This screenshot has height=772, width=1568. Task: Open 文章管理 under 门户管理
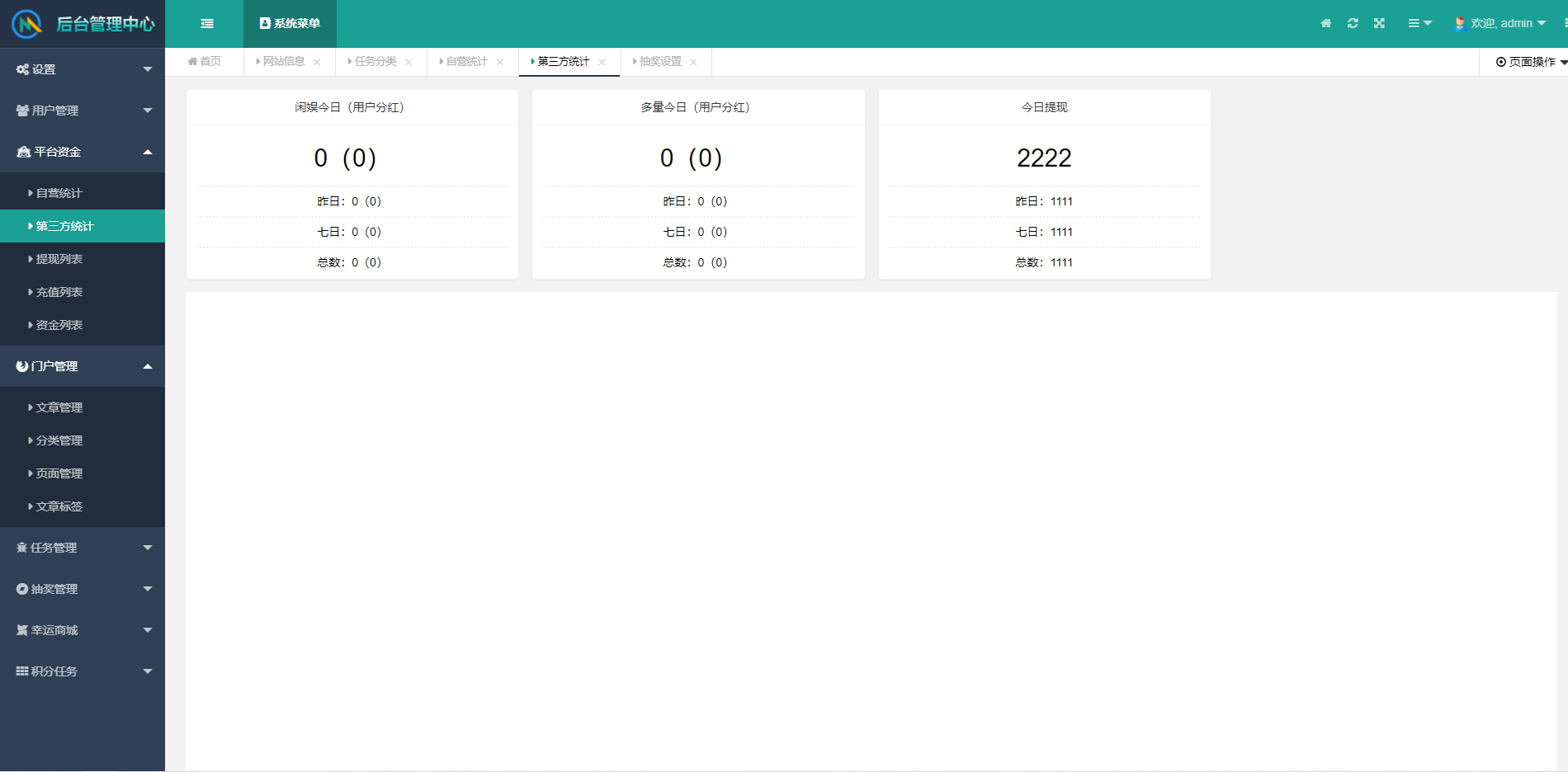pyautogui.click(x=59, y=407)
